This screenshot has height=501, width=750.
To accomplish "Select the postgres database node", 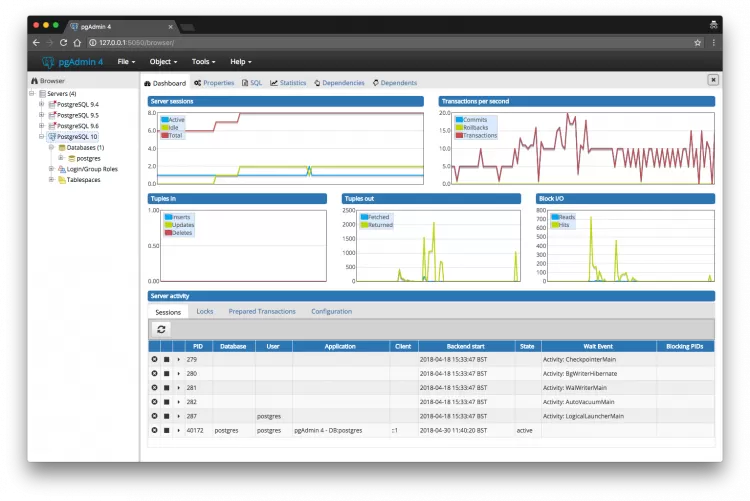I will (x=88, y=158).
